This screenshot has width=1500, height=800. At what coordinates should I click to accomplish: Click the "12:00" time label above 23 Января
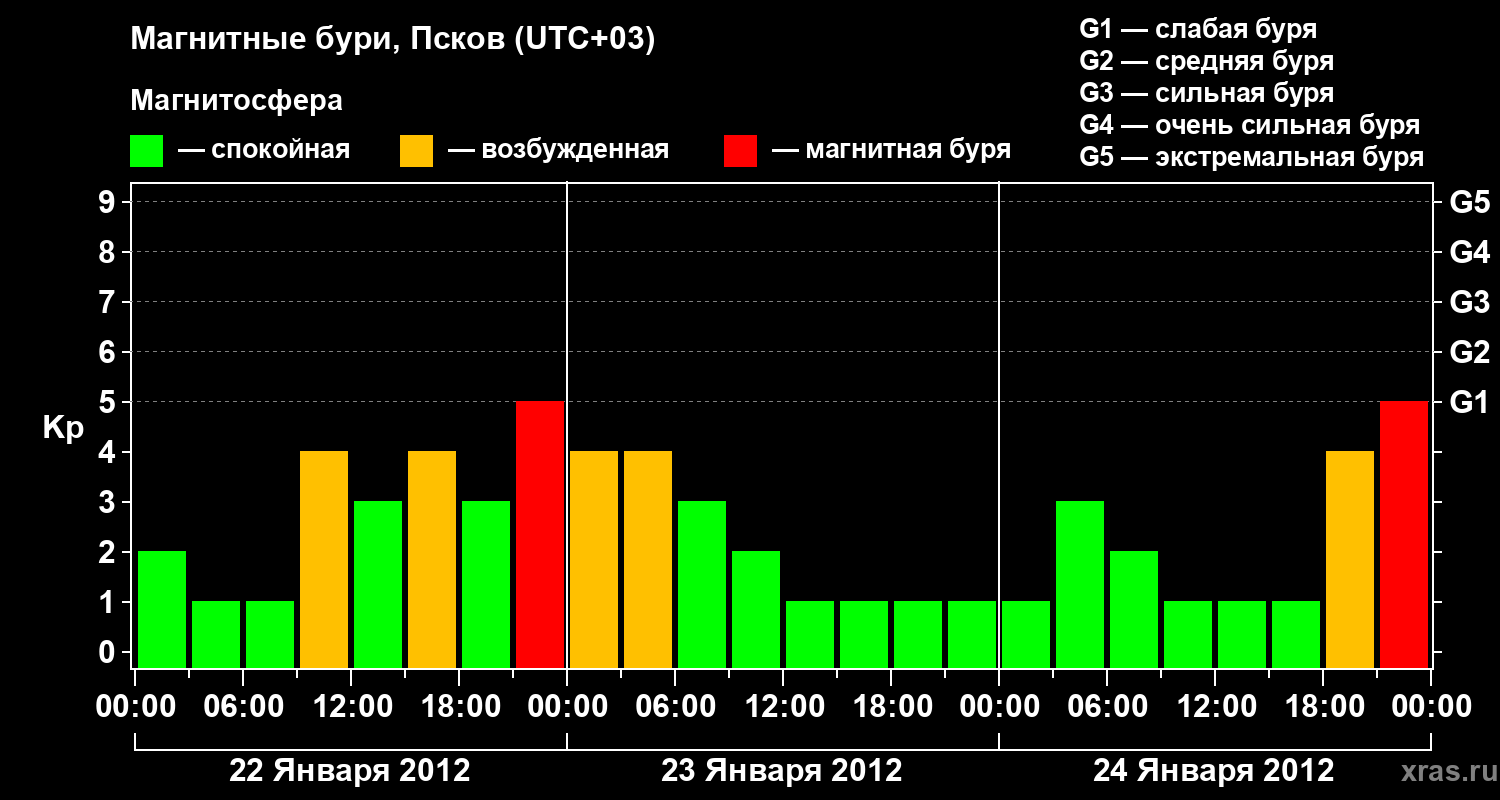783,707
